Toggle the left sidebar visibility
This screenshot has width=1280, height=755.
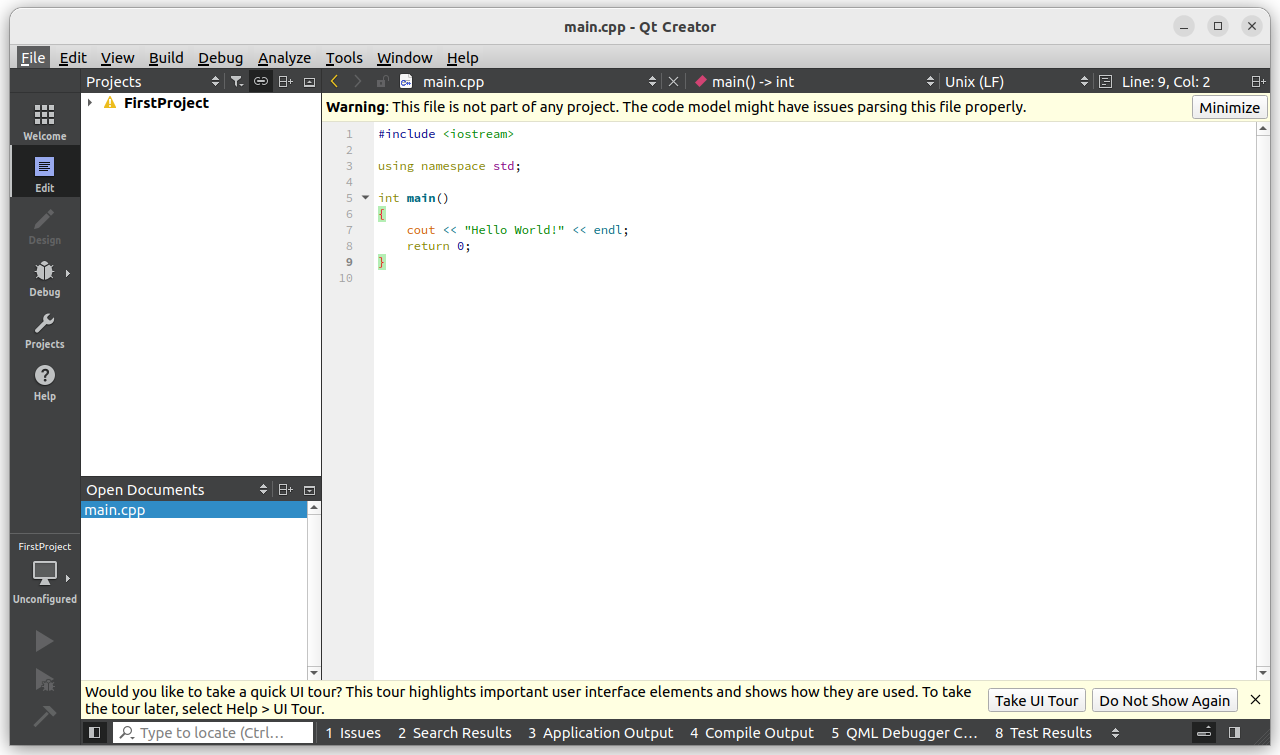(94, 733)
